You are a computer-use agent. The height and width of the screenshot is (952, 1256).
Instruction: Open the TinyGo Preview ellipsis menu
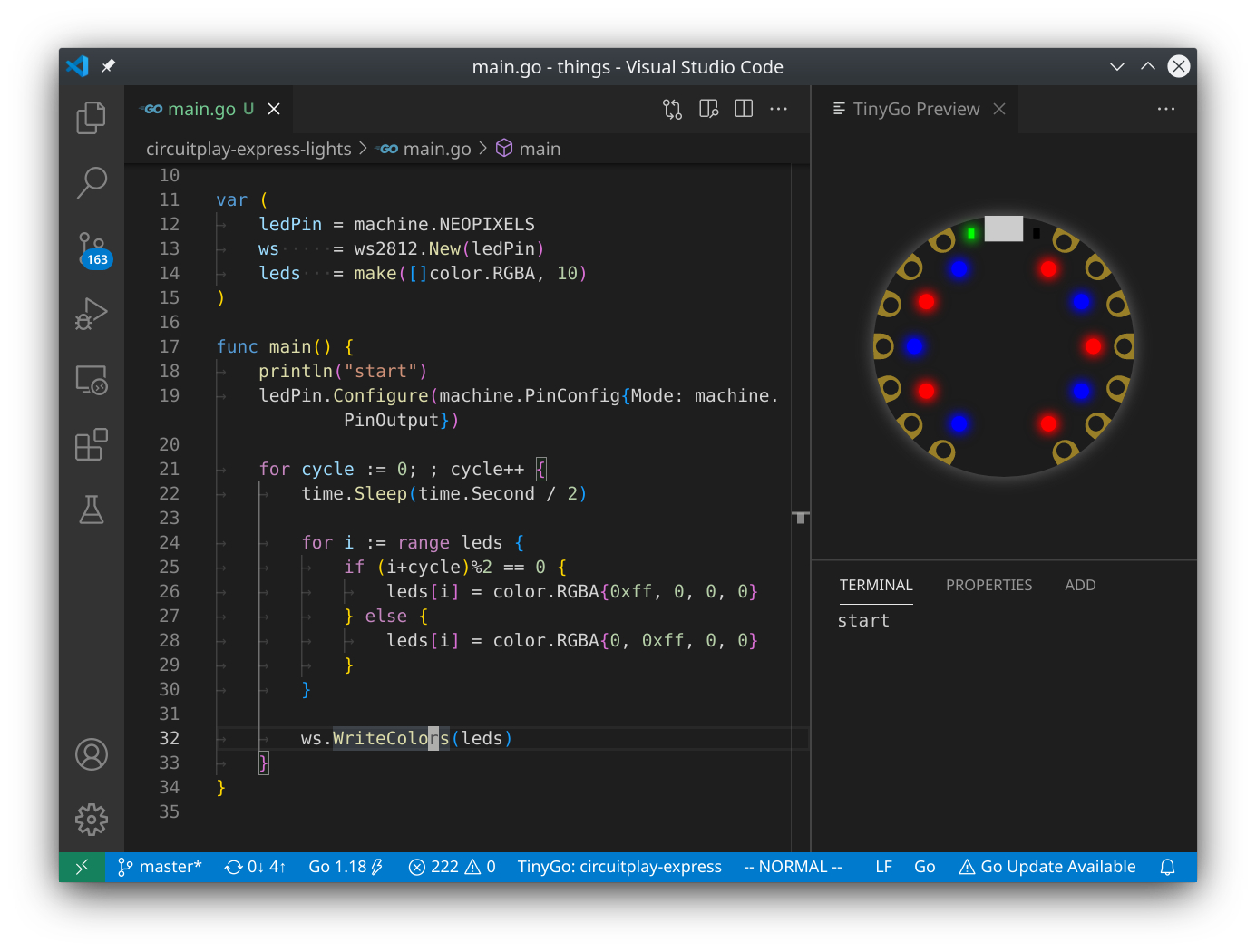[1166, 108]
